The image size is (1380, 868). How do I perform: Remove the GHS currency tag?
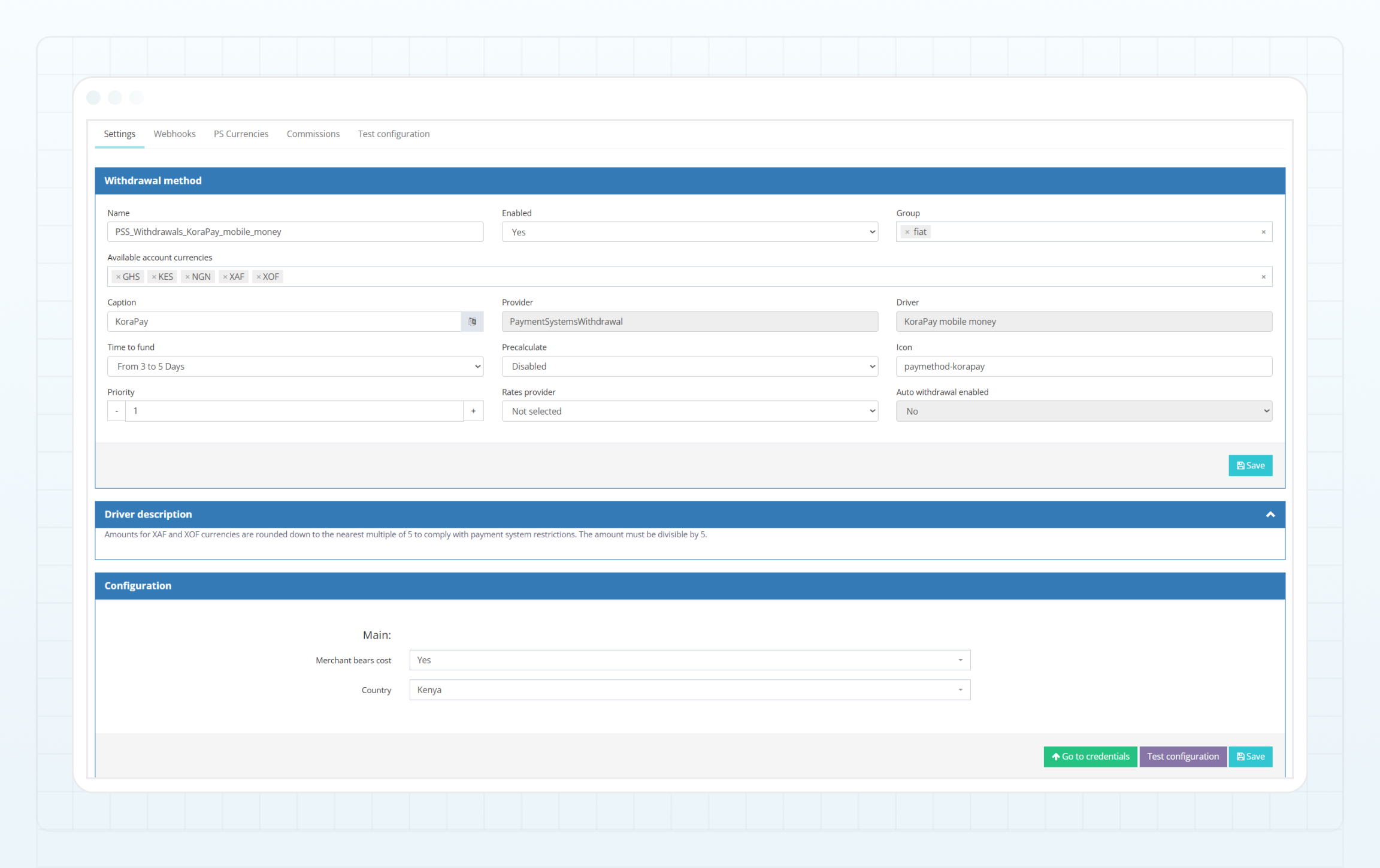pyautogui.click(x=118, y=277)
